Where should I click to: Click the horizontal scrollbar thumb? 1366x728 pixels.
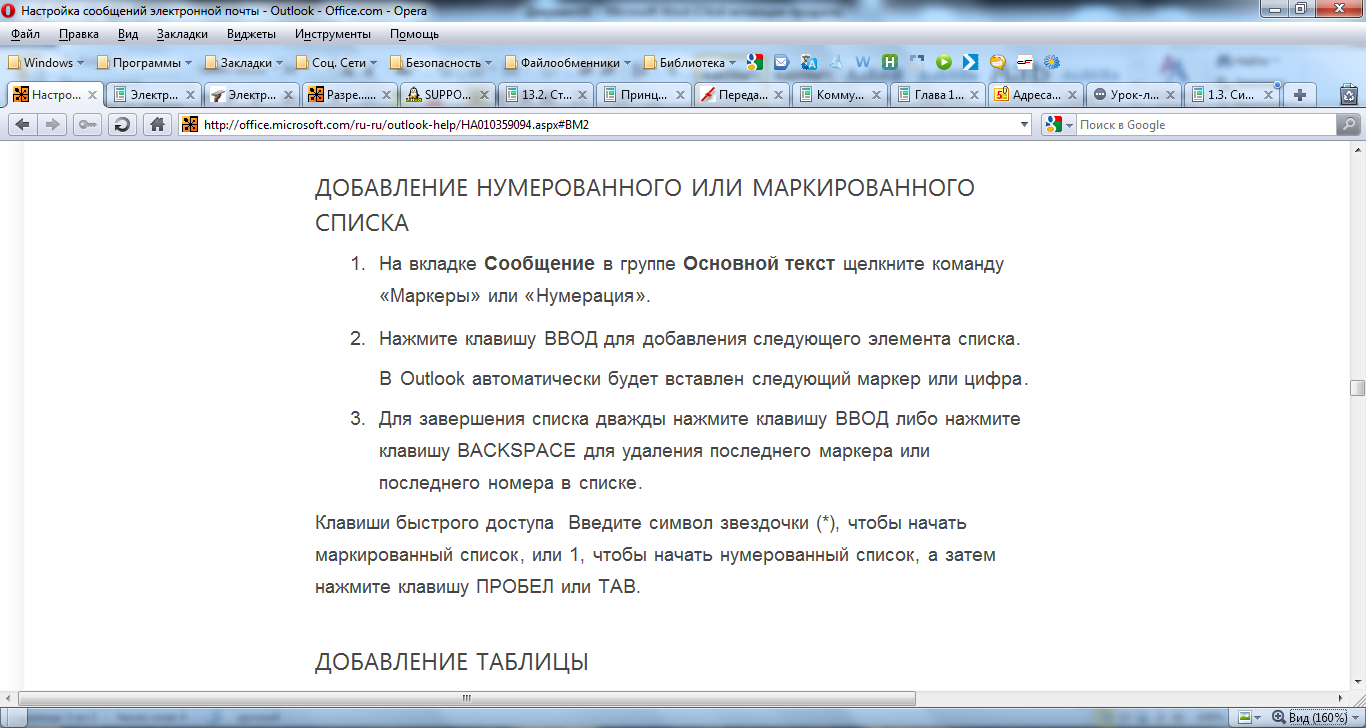pos(465,698)
